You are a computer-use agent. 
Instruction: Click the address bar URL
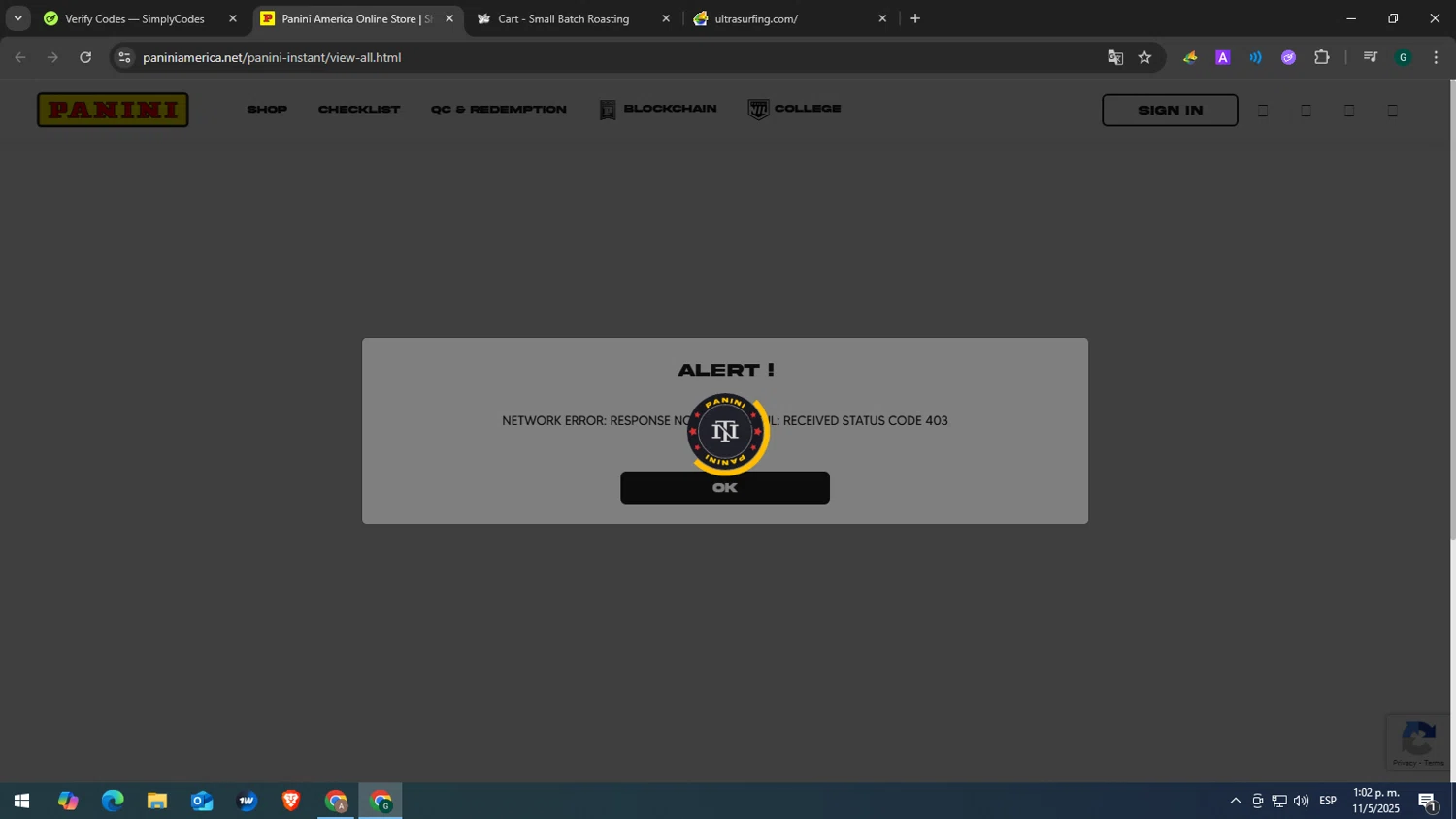272,57
